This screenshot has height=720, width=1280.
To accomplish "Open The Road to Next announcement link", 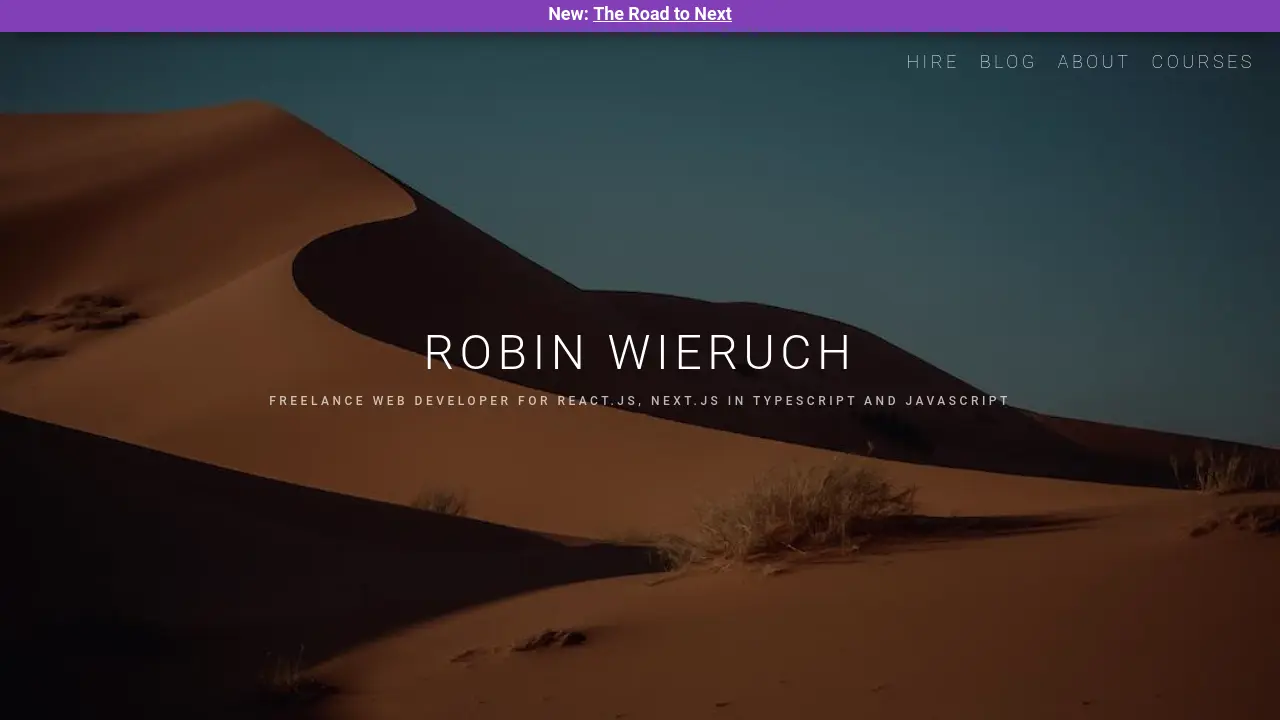I will (x=662, y=14).
